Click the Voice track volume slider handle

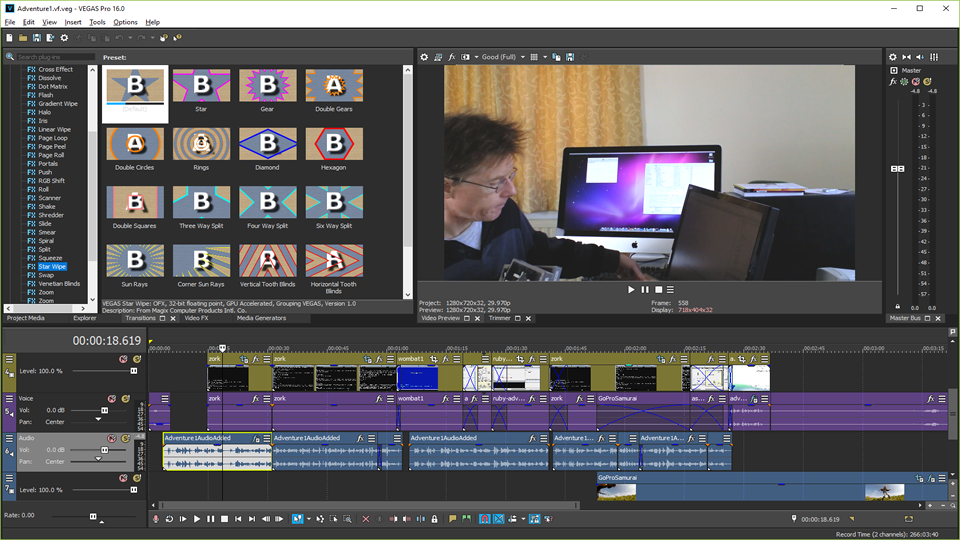104,410
